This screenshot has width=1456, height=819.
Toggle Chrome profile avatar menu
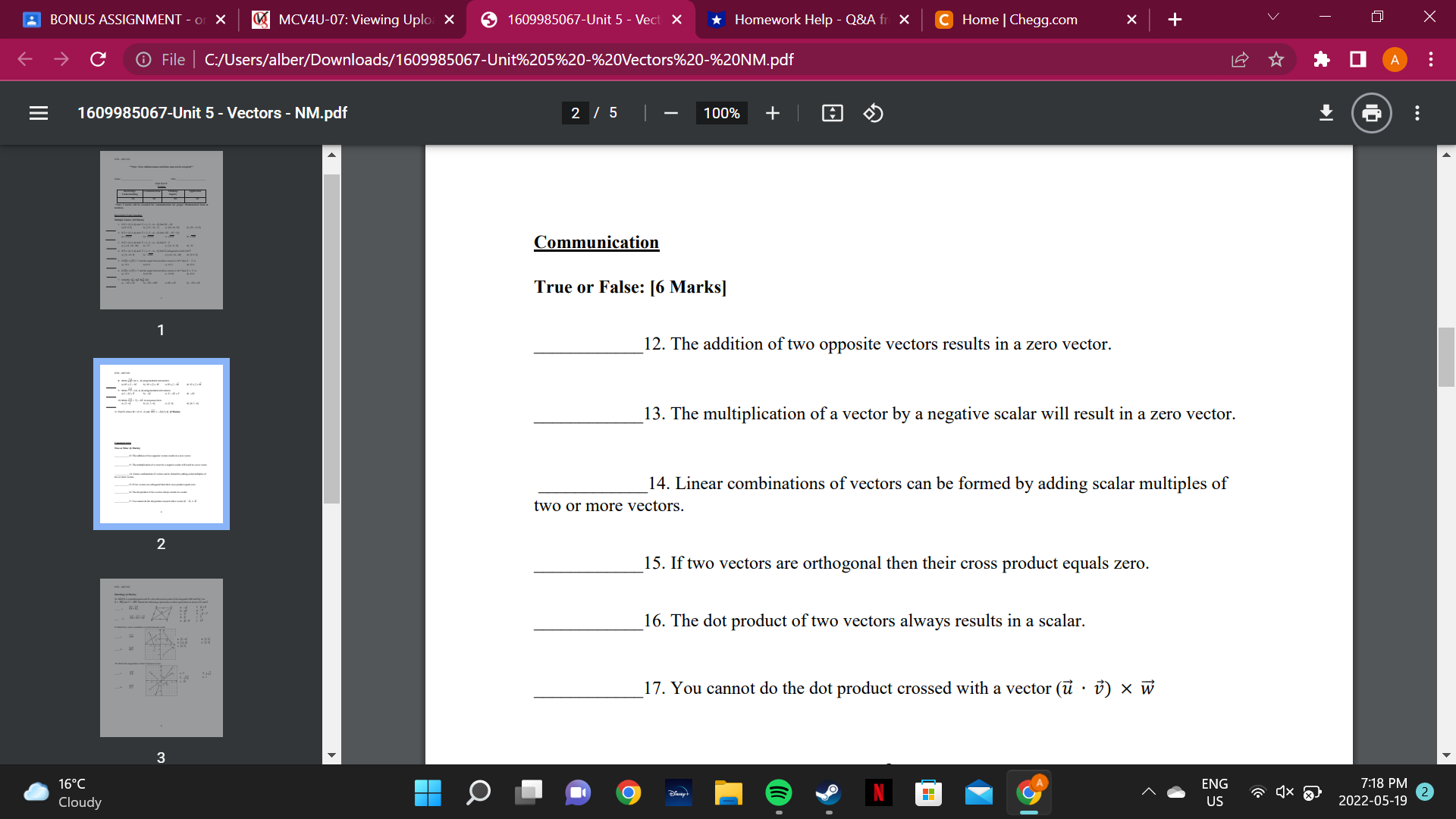point(1395,59)
